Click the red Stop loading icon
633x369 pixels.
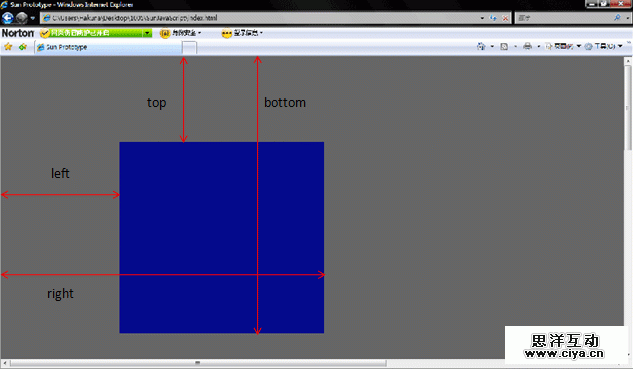point(505,18)
